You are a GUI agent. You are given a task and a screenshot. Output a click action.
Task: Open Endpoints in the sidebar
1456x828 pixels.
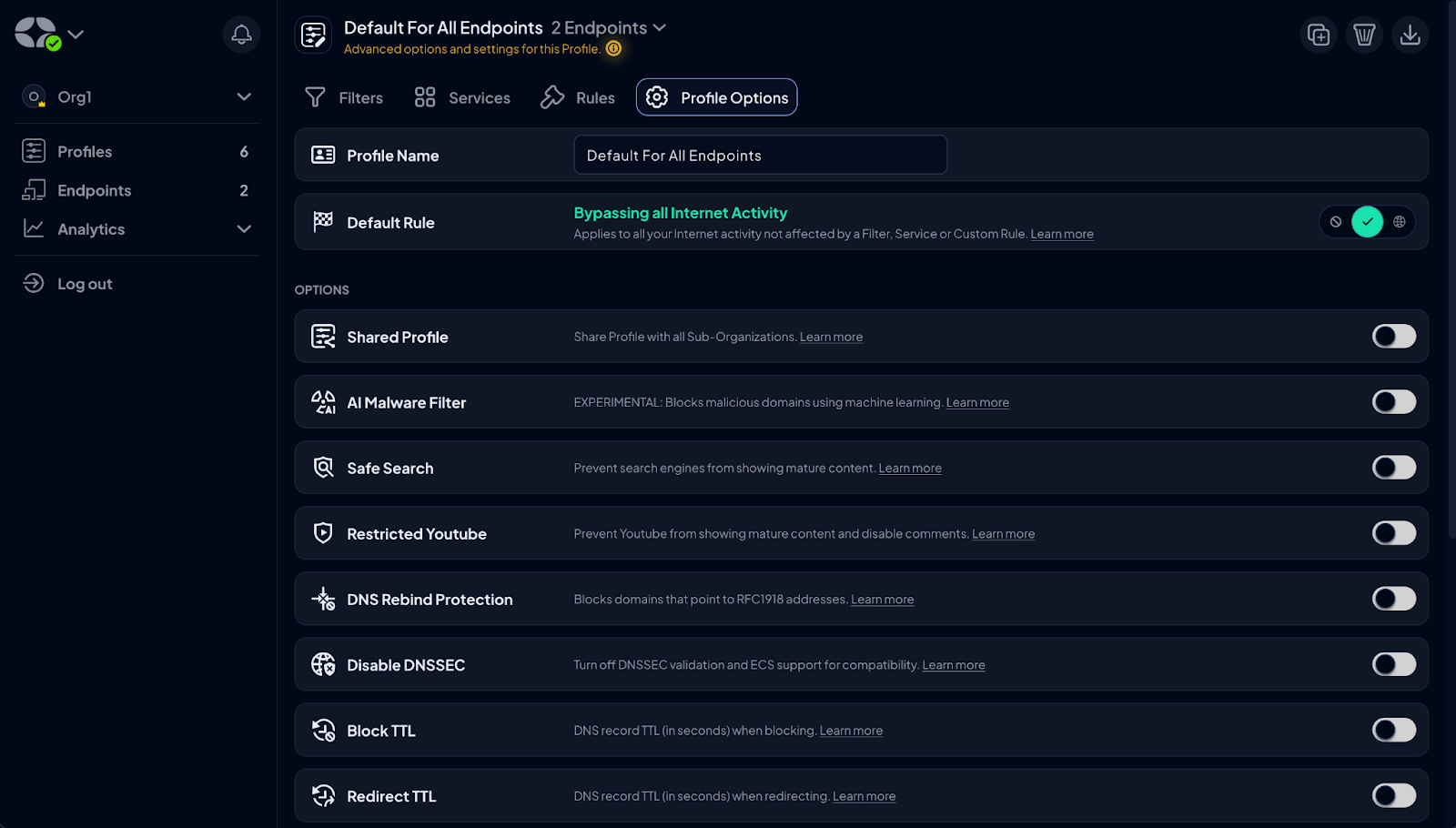click(x=136, y=190)
